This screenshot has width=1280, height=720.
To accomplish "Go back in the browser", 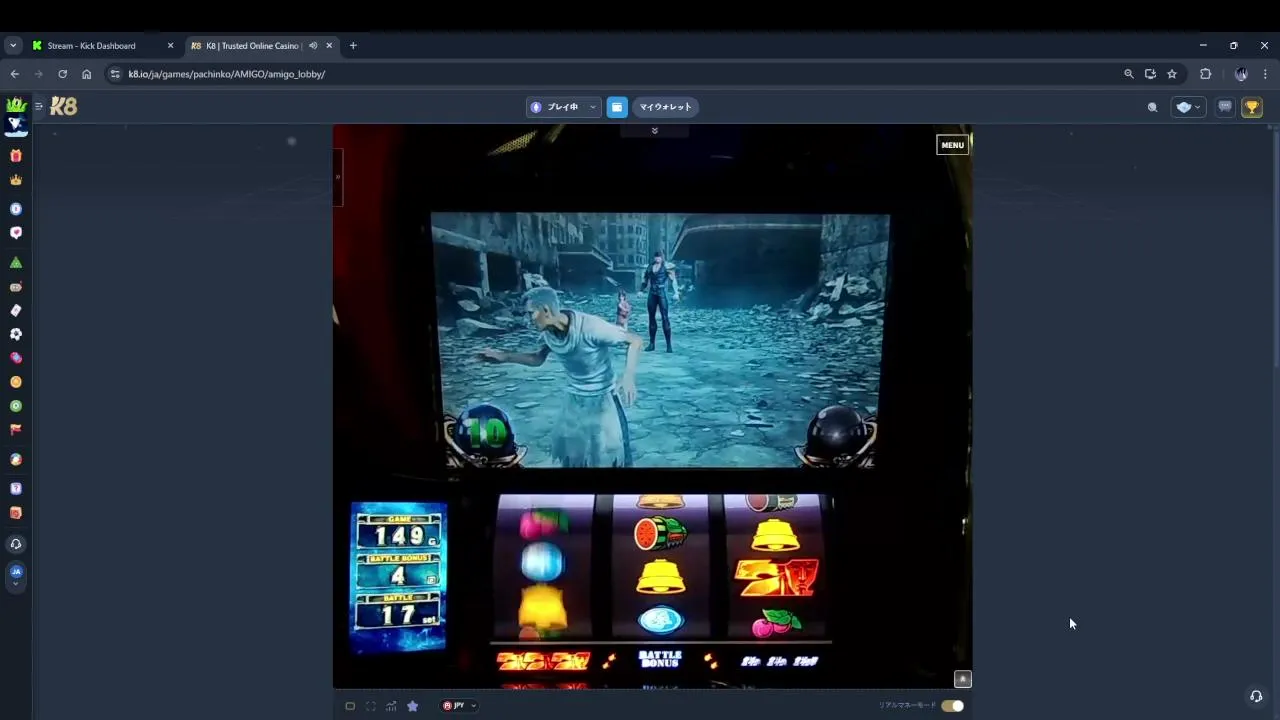I will click(14, 74).
